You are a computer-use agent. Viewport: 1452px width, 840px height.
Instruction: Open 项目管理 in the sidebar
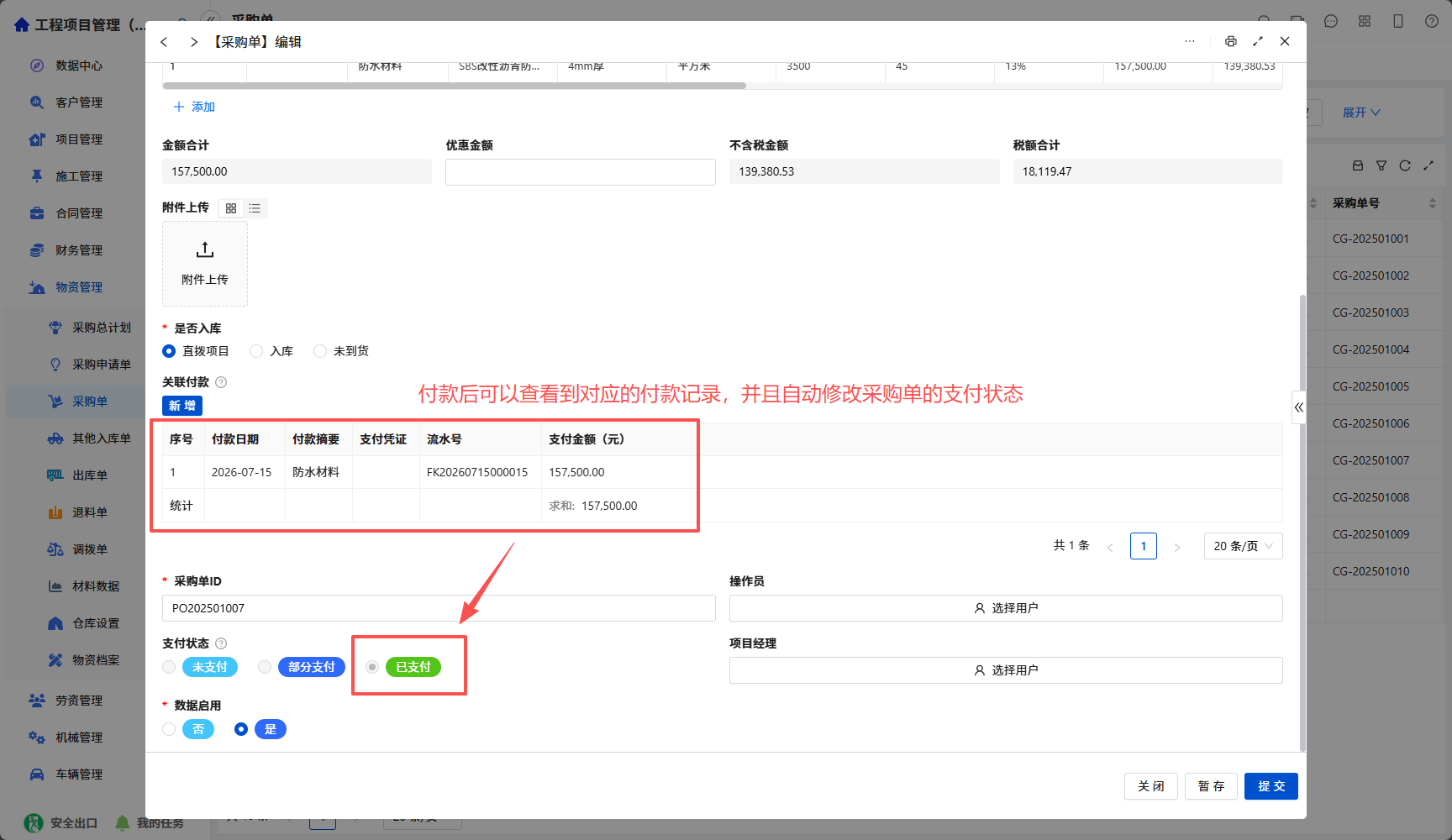(78, 139)
